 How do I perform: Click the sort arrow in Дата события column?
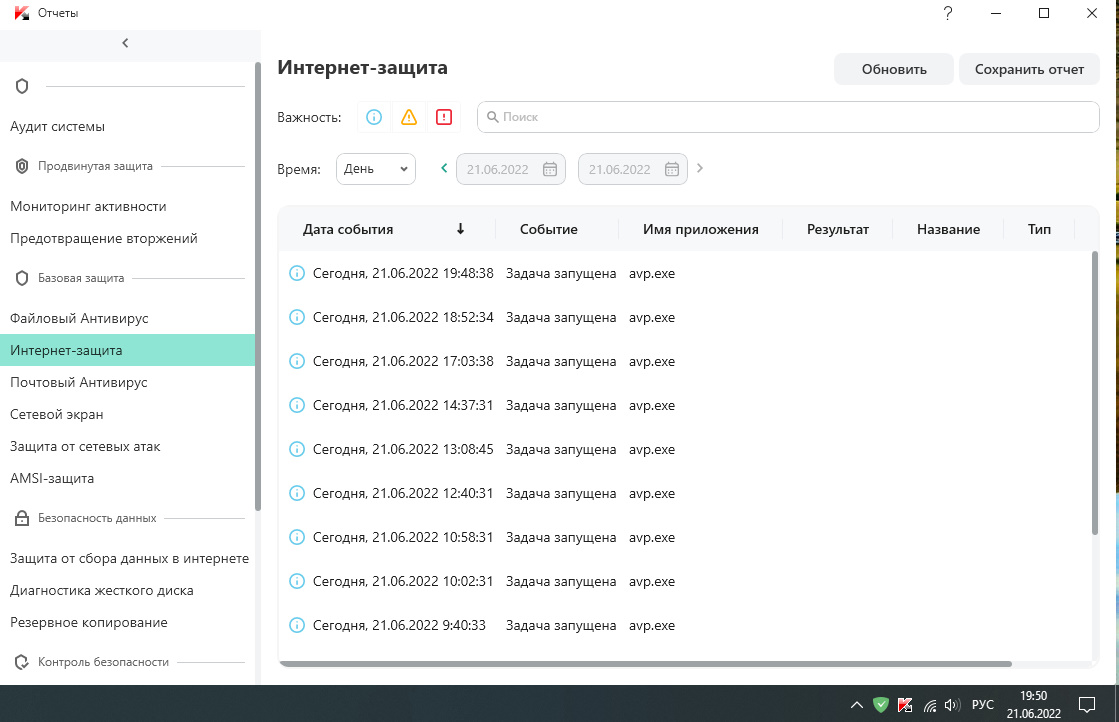460,229
